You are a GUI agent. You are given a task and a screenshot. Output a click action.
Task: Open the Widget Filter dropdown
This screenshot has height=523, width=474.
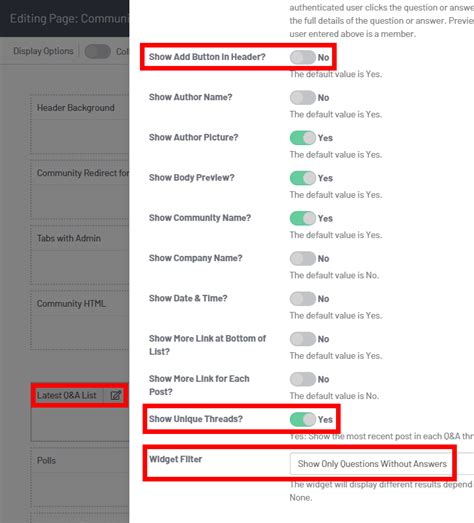[x=382, y=464]
